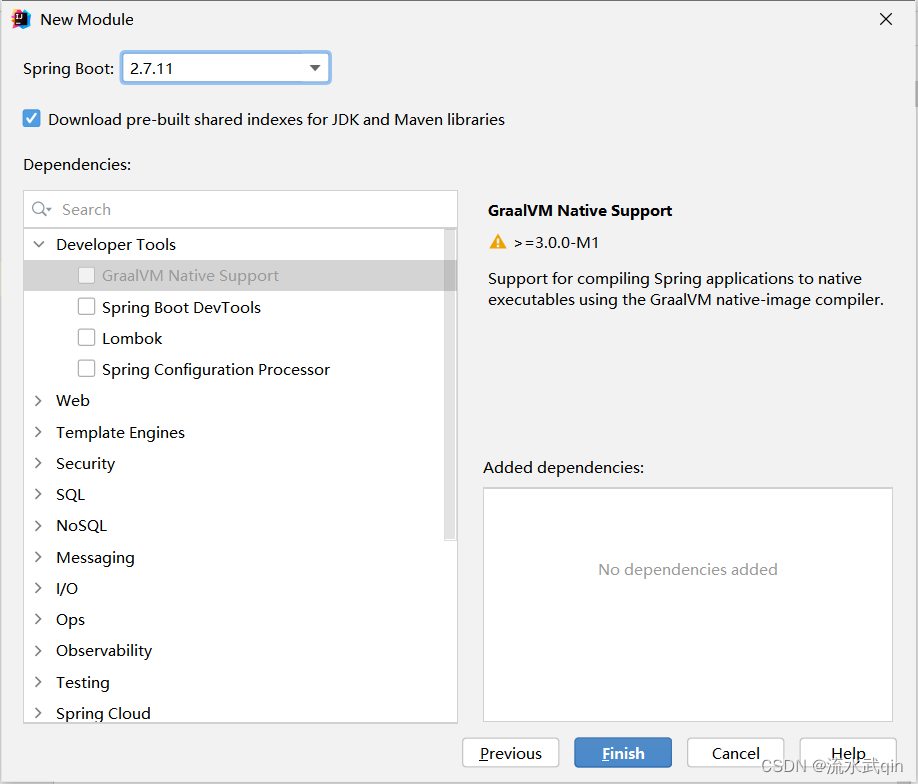Click the >=3.0.0-M1 version text

556,242
